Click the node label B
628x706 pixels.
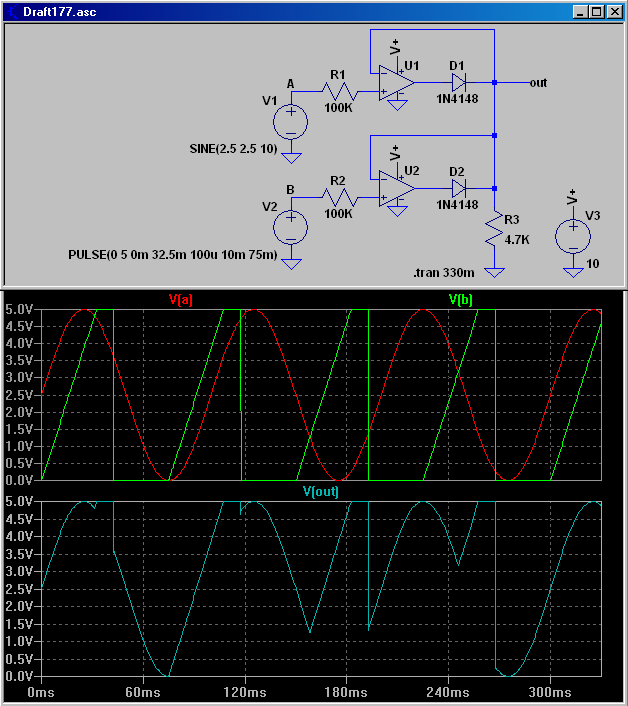(290, 190)
